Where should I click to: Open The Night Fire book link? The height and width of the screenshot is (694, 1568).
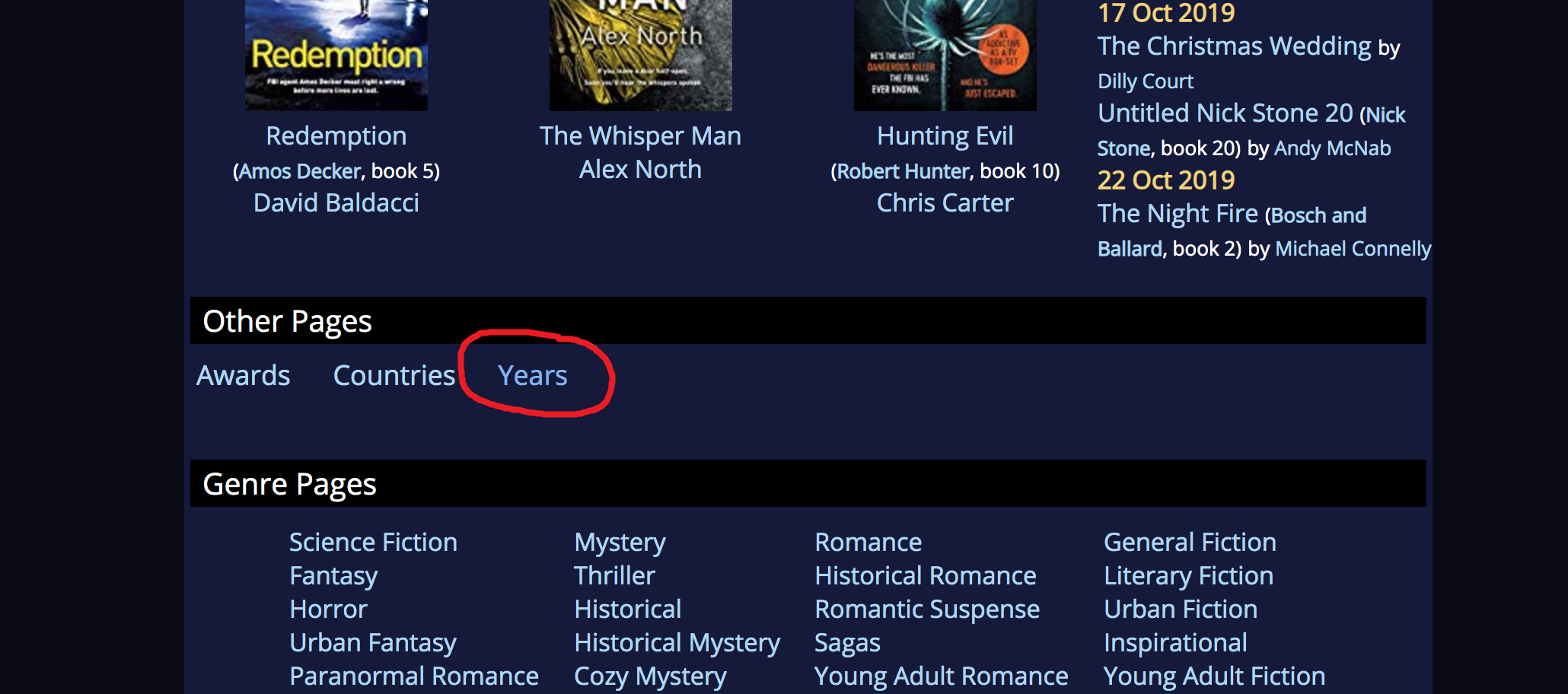1178,213
